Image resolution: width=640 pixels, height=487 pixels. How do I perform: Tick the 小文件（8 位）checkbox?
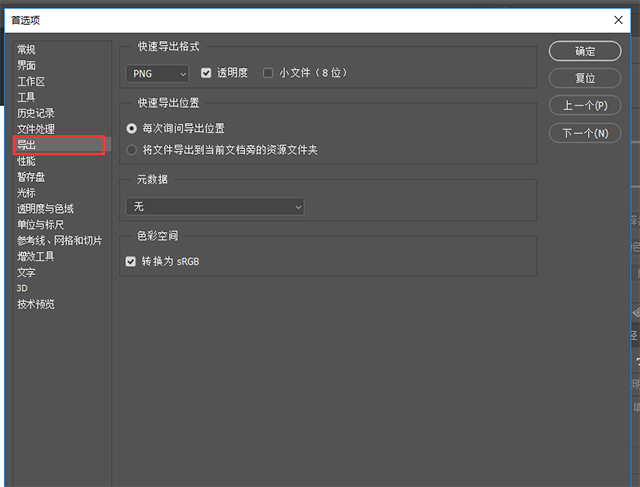coord(268,73)
